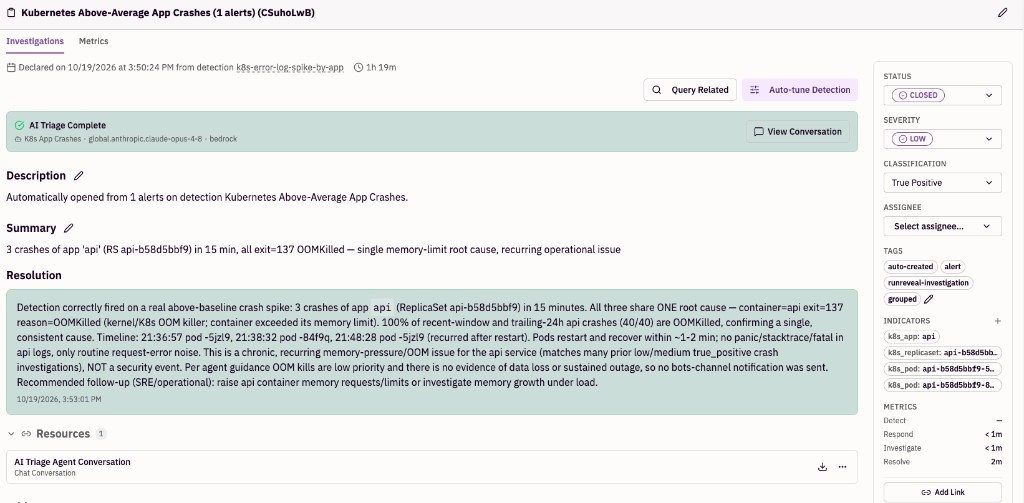The width and height of the screenshot is (1024, 503).
Task: Click the Investigate metric row
Action: [942, 447]
